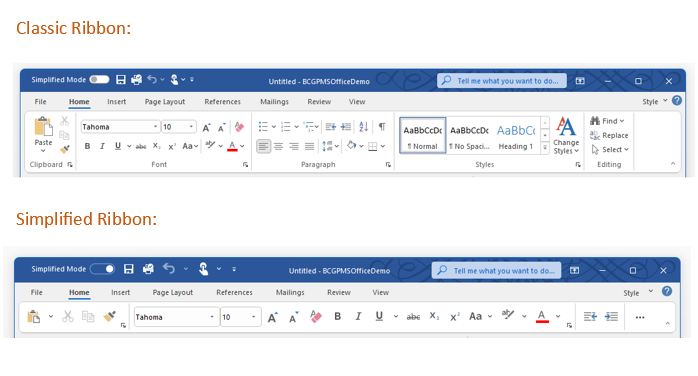Click Undo arrow in Simplified Ribbon title bar
Screen dimensions: 698x376
[169, 268]
